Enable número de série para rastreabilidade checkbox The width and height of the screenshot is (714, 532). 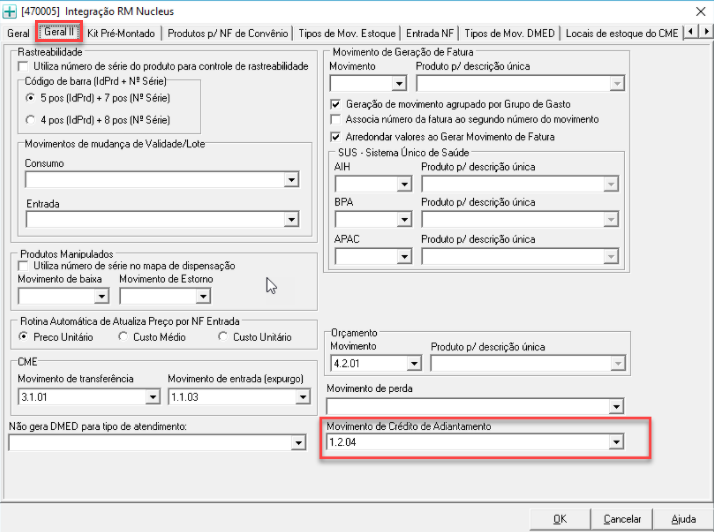pos(23,66)
